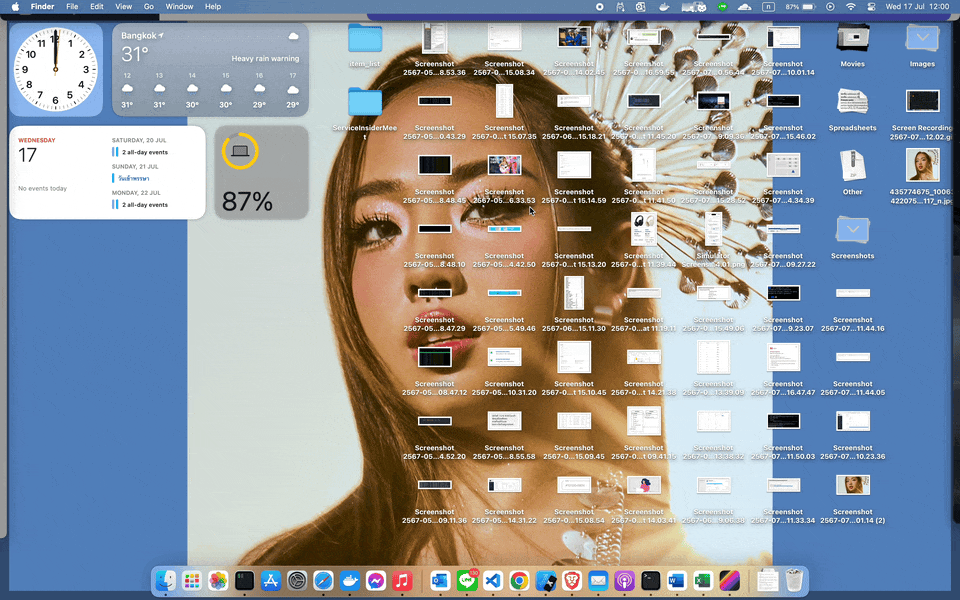The height and width of the screenshot is (600, 960).
Task: Open the Apple menu
Action: coord(15,7)
